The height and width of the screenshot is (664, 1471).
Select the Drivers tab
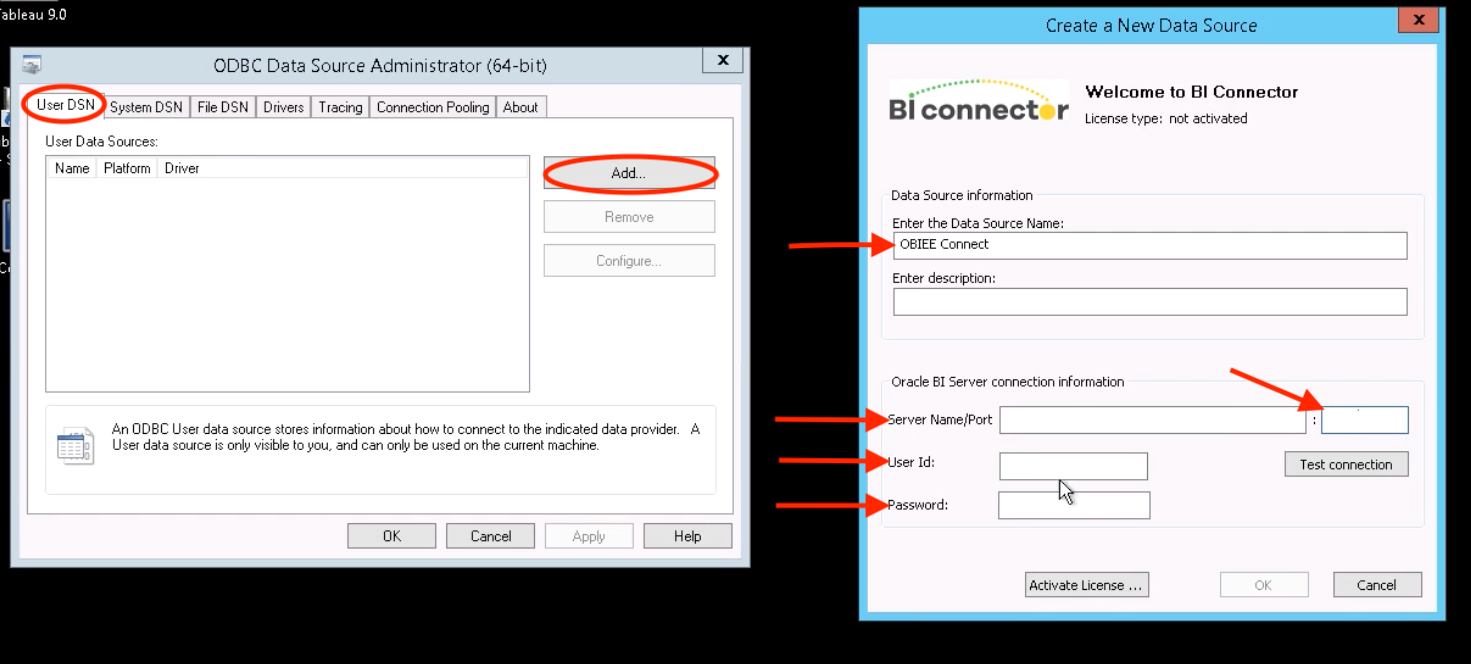pos(283,107)
